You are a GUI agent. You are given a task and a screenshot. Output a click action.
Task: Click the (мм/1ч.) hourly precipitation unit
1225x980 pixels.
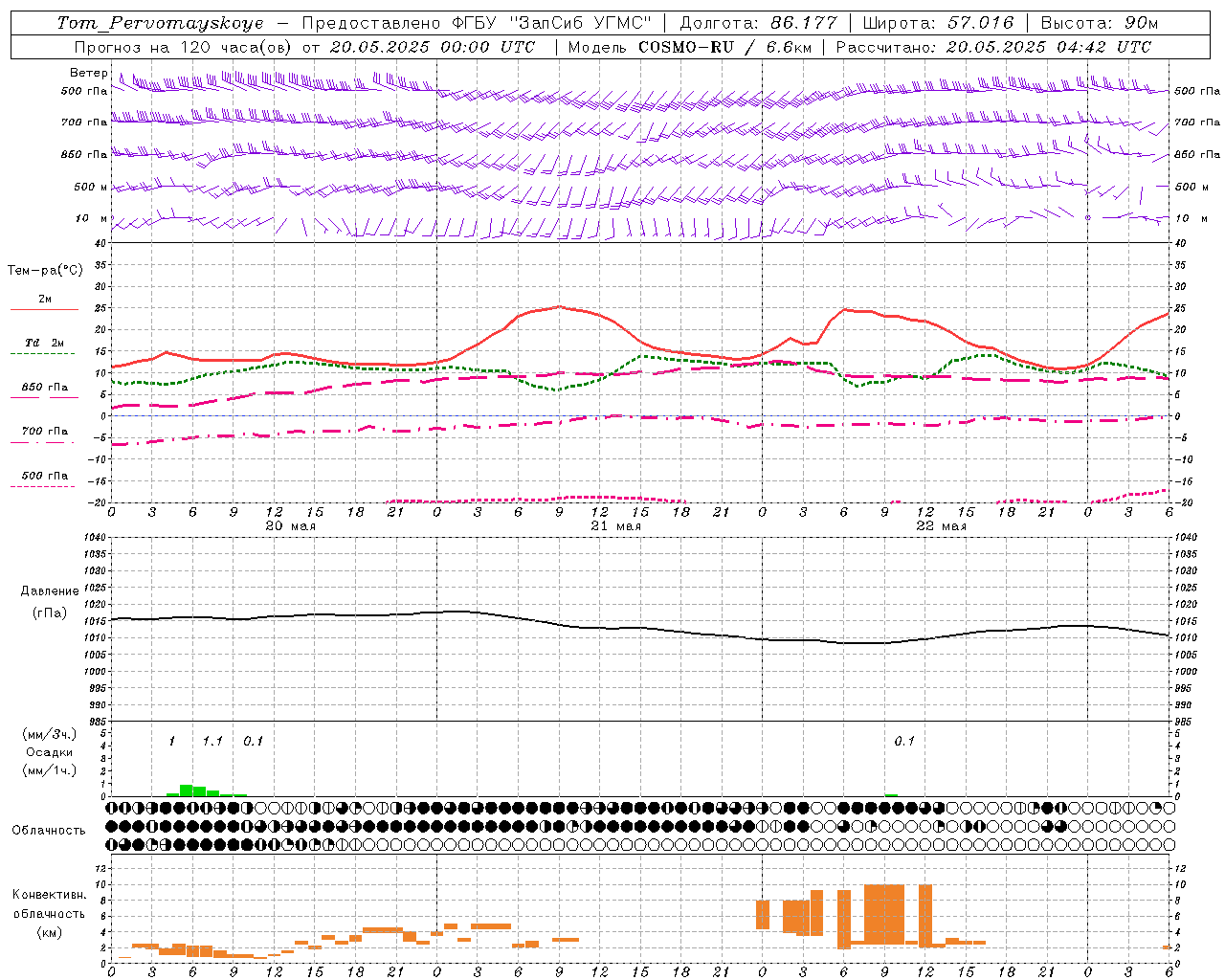[x=49, y=770]
